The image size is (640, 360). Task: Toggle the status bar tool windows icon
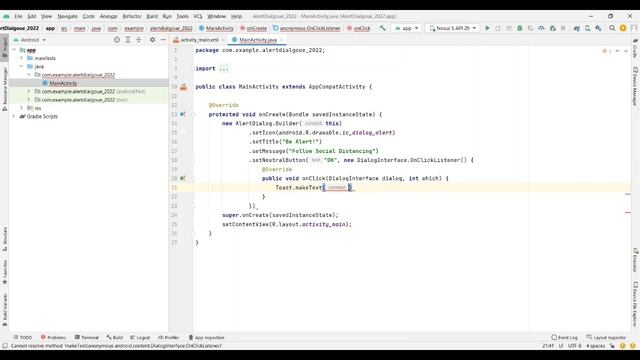click(x=5, y=346)
